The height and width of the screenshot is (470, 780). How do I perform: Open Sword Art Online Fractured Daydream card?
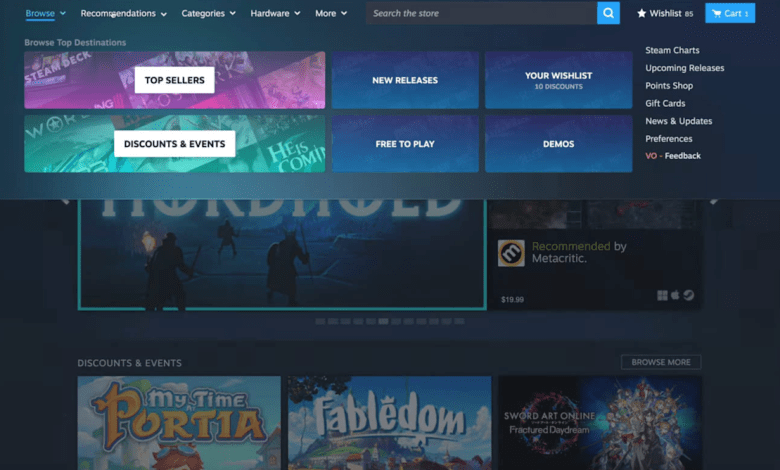[x=600, y=423]
